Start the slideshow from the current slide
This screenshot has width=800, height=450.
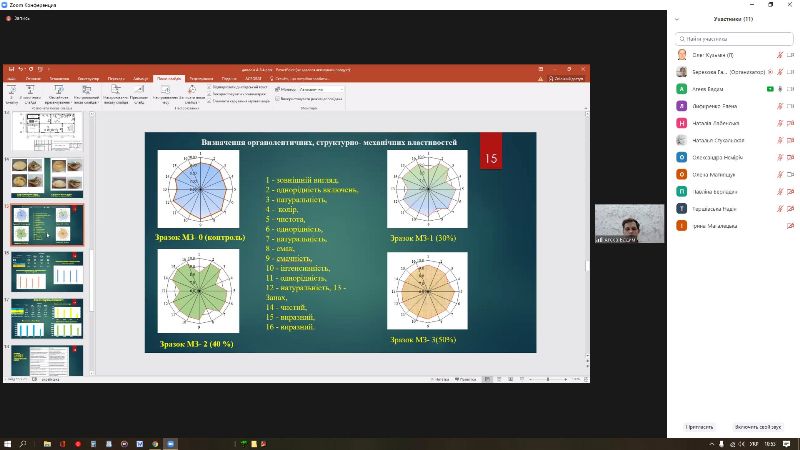pyautogui.click(x=30, y=94)
